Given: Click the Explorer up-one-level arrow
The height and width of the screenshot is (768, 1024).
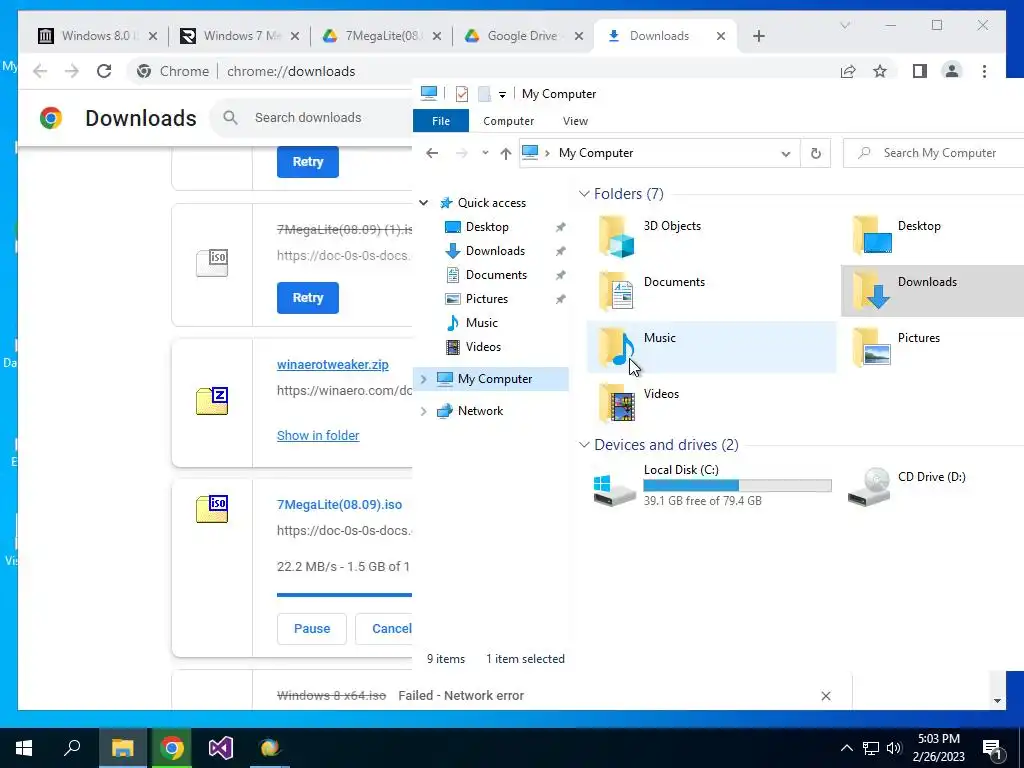Looking at the screenshot, I should pyautogui.click(x=505, y=153).
